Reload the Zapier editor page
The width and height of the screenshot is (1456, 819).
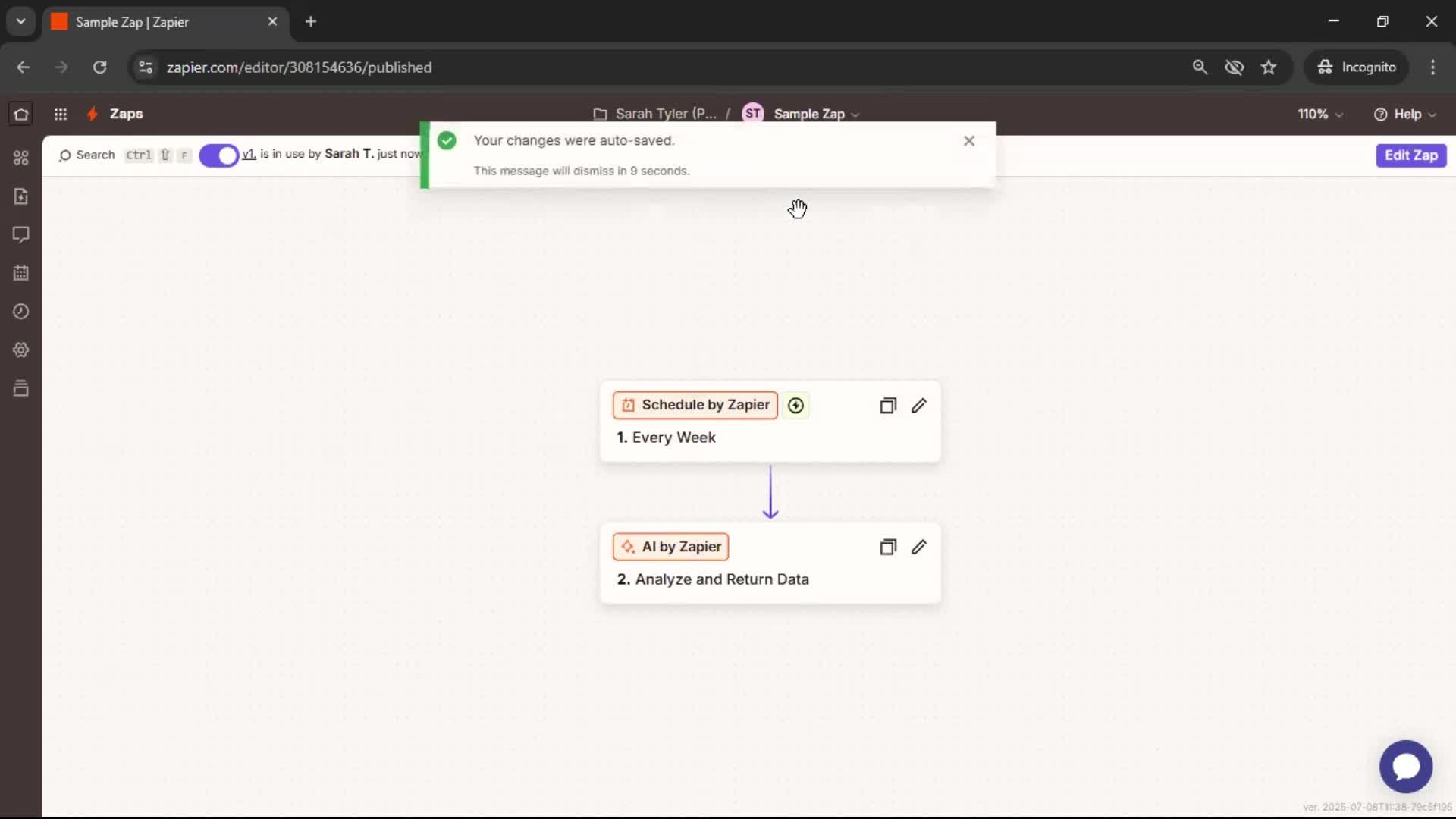[x=99, y=67]
